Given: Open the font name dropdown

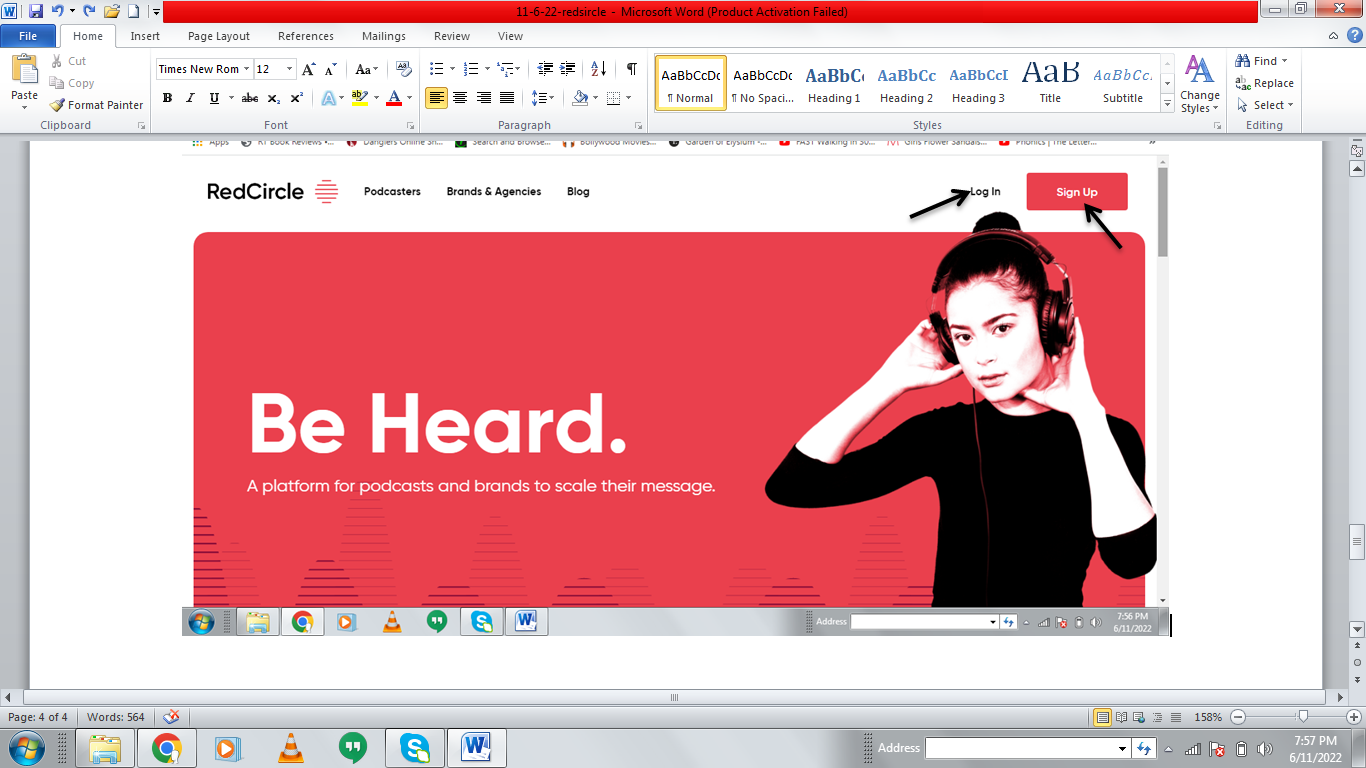Looking at the screenshot, I should point(246,69).
